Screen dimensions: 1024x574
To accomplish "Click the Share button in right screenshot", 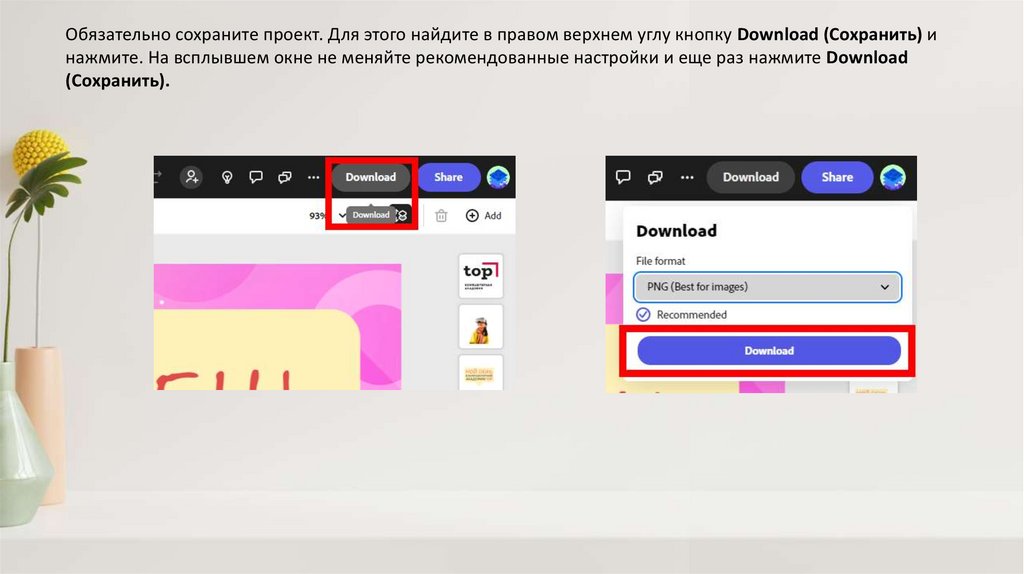I will point(837,177).
